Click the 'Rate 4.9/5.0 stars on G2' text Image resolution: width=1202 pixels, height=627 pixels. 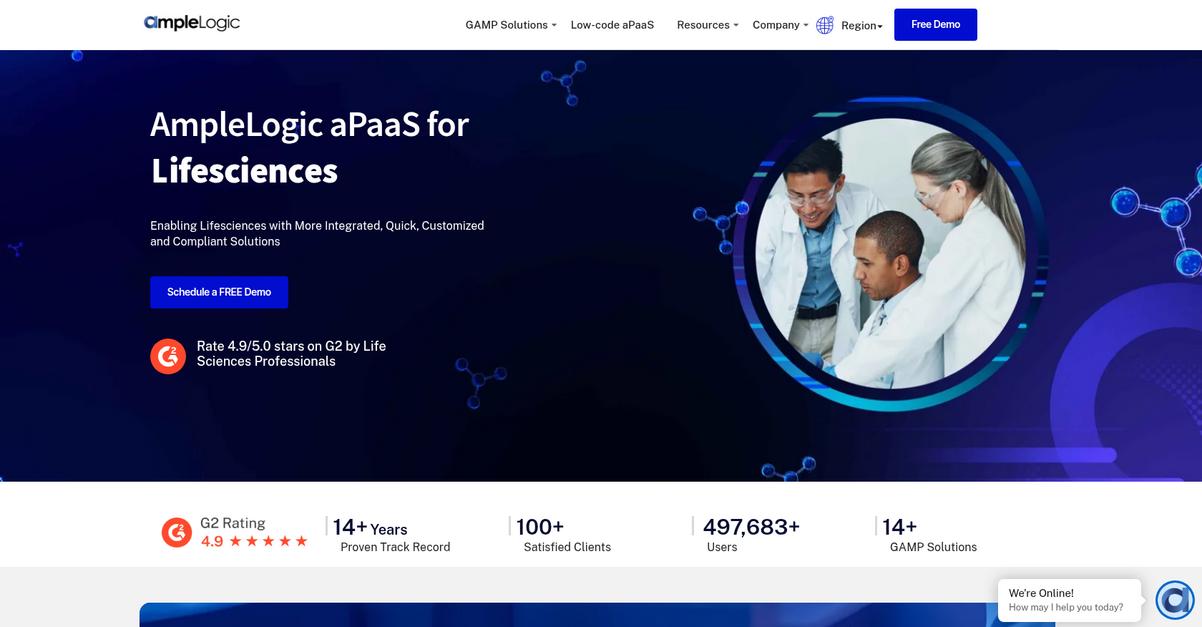point(291,353)
